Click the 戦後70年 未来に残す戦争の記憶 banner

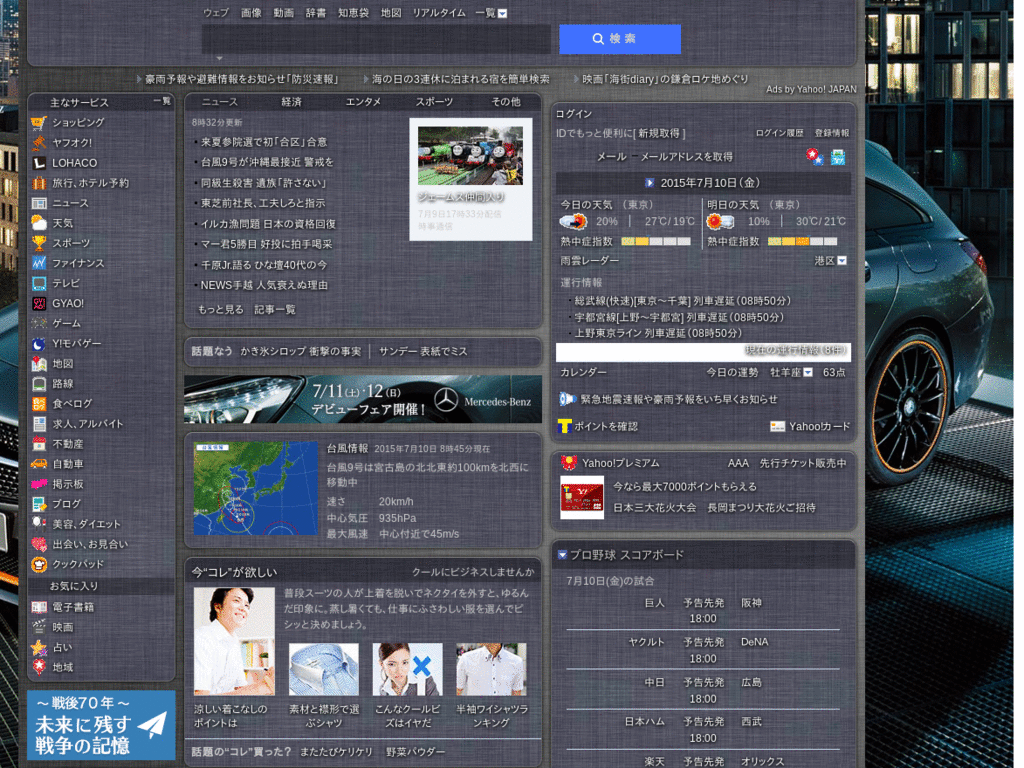(101, 725)
